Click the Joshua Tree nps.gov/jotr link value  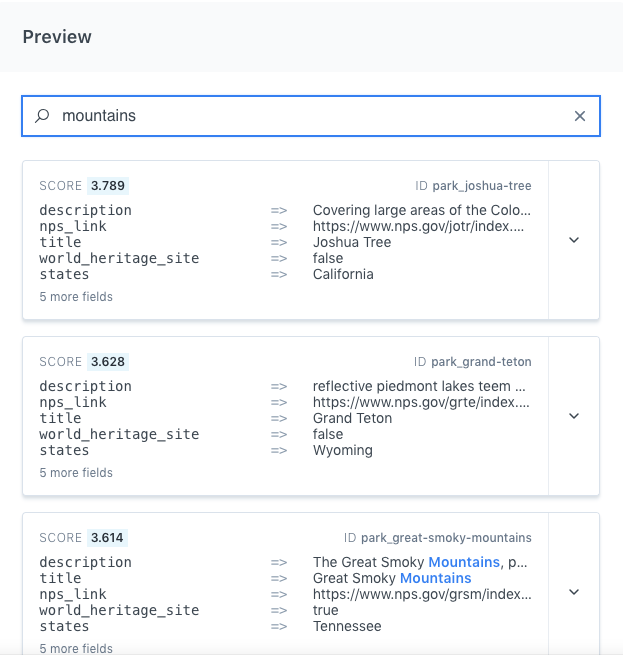click(421, 226)
